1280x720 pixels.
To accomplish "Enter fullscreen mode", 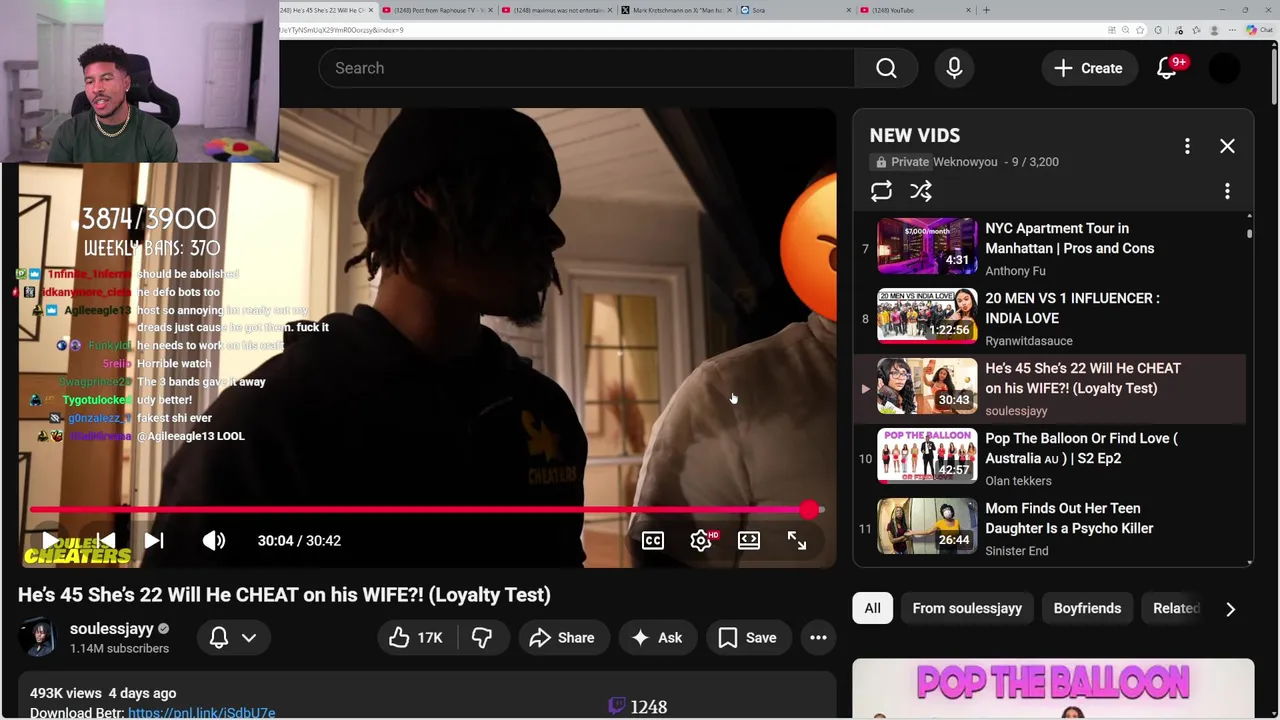I will pyautogui.click(x=796, y=540).
